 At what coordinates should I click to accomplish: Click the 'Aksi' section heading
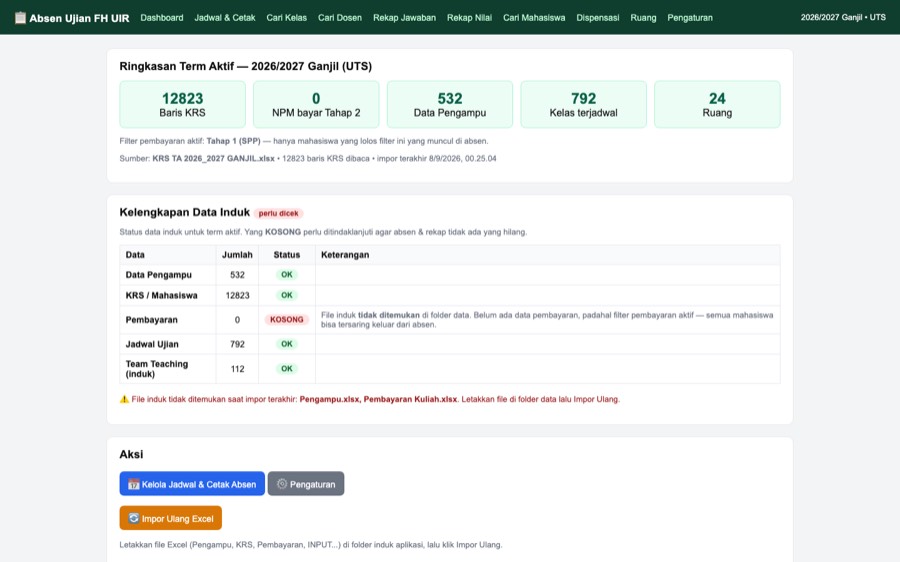tap(131, 454)
